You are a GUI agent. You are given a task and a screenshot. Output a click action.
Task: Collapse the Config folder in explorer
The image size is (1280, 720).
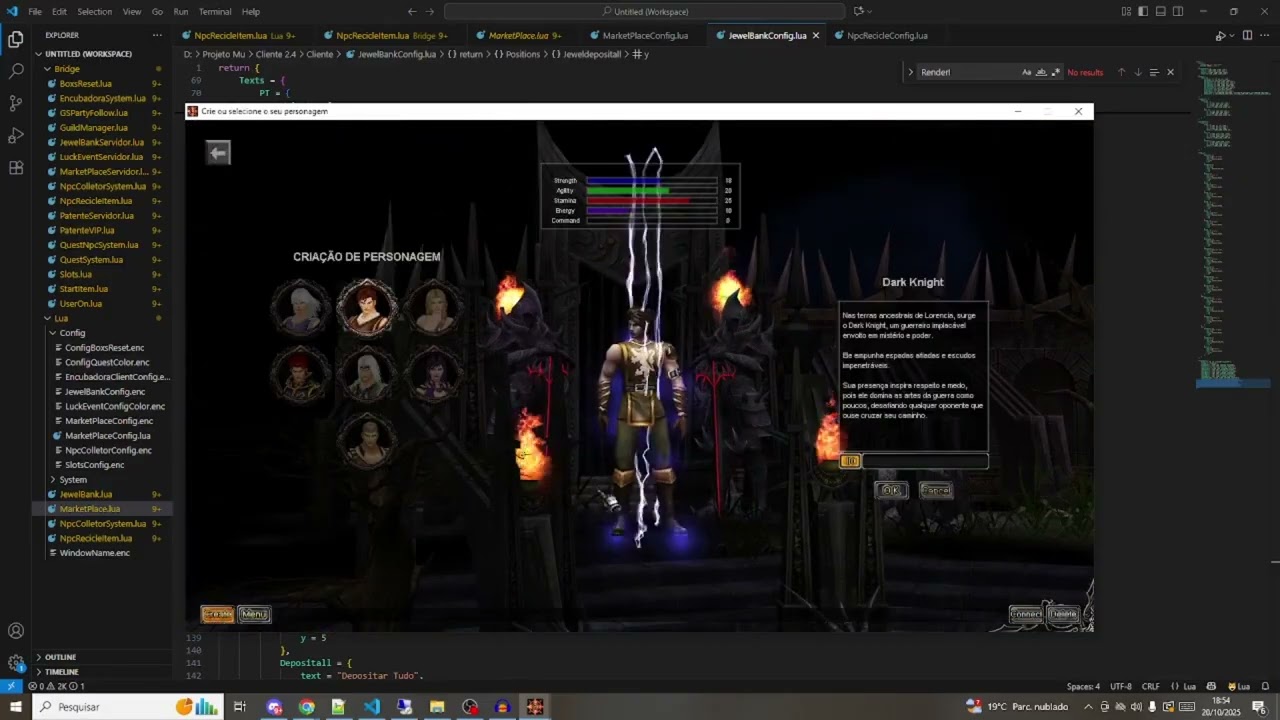click(72, 333)
